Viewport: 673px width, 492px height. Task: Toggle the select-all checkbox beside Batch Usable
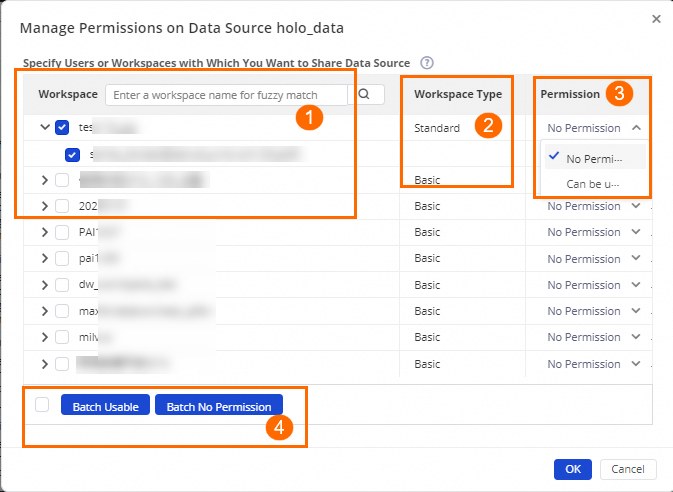coord(41,404)
